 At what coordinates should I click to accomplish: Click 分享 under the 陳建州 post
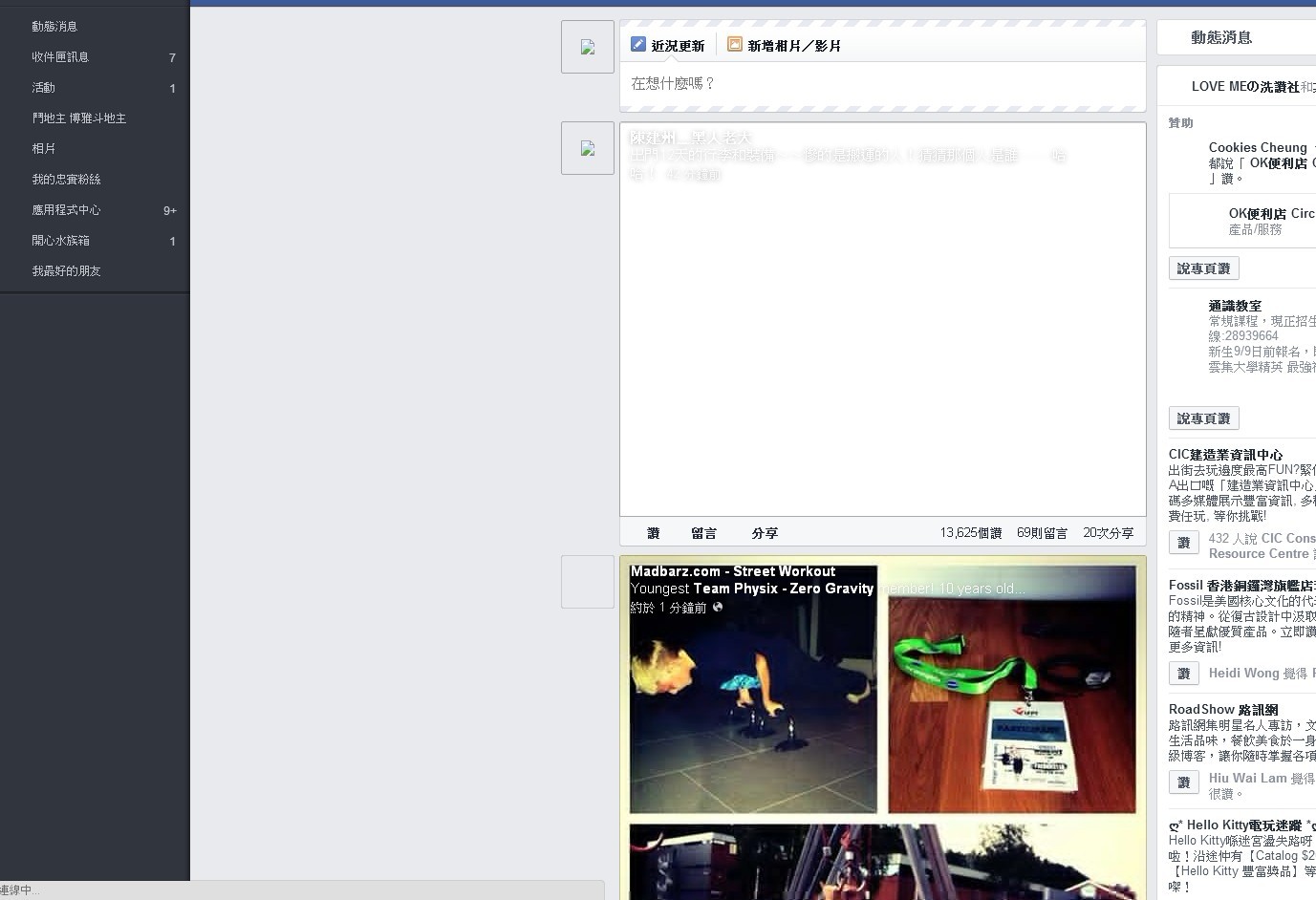[765, 533]
